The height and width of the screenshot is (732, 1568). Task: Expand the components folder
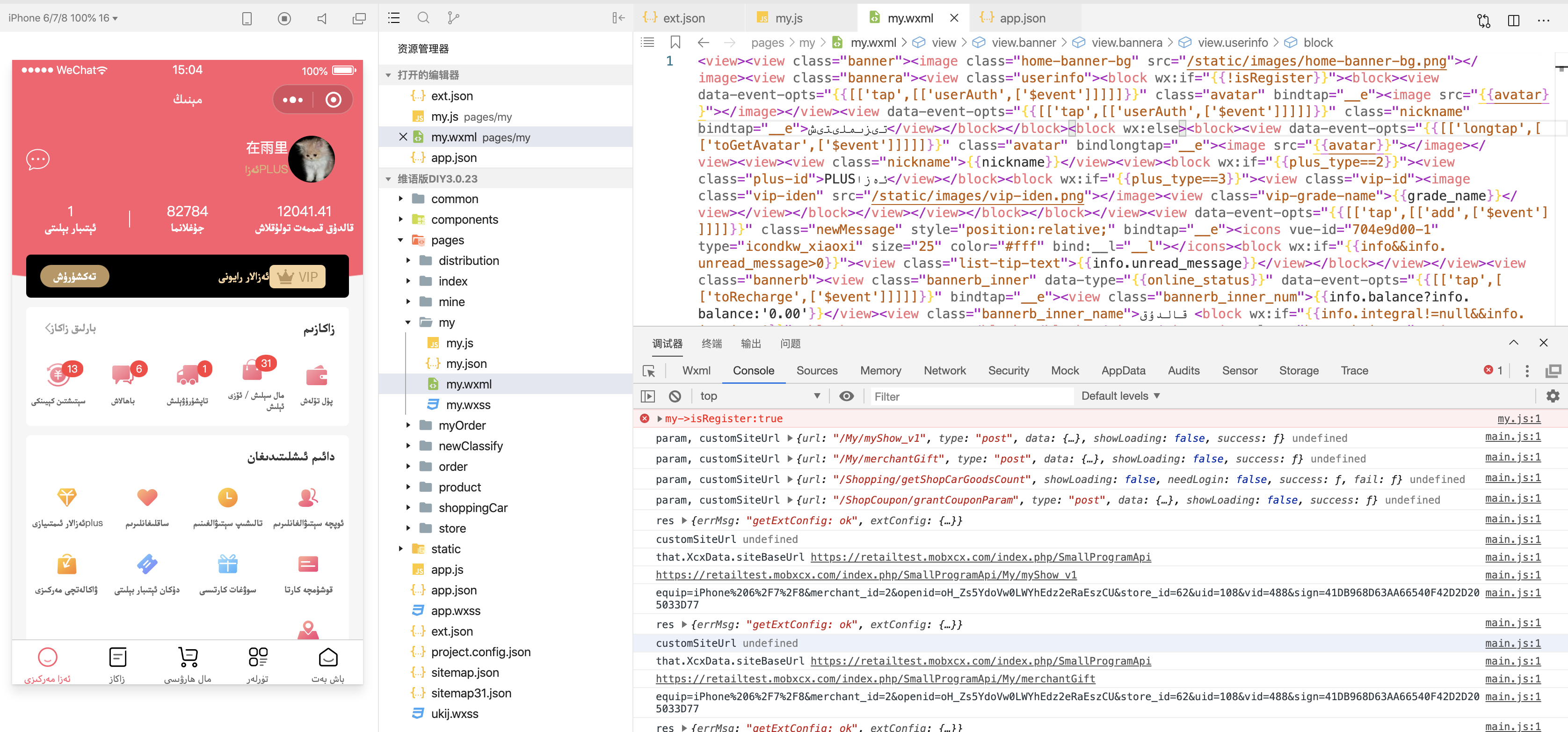(464, 220)
